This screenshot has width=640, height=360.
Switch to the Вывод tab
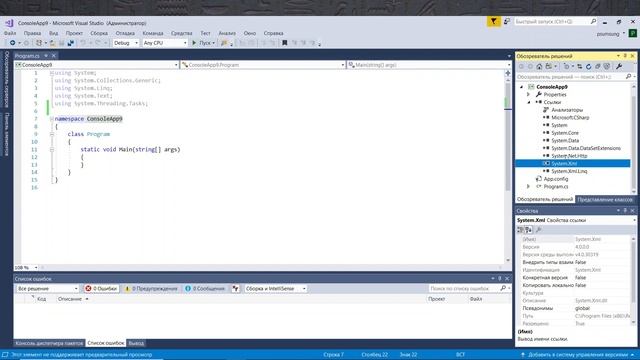click(x=136, y=343)
